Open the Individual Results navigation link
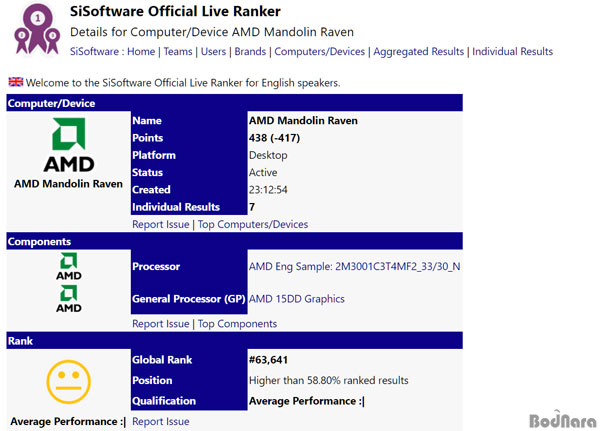600x431 pixels. (512, 51)
